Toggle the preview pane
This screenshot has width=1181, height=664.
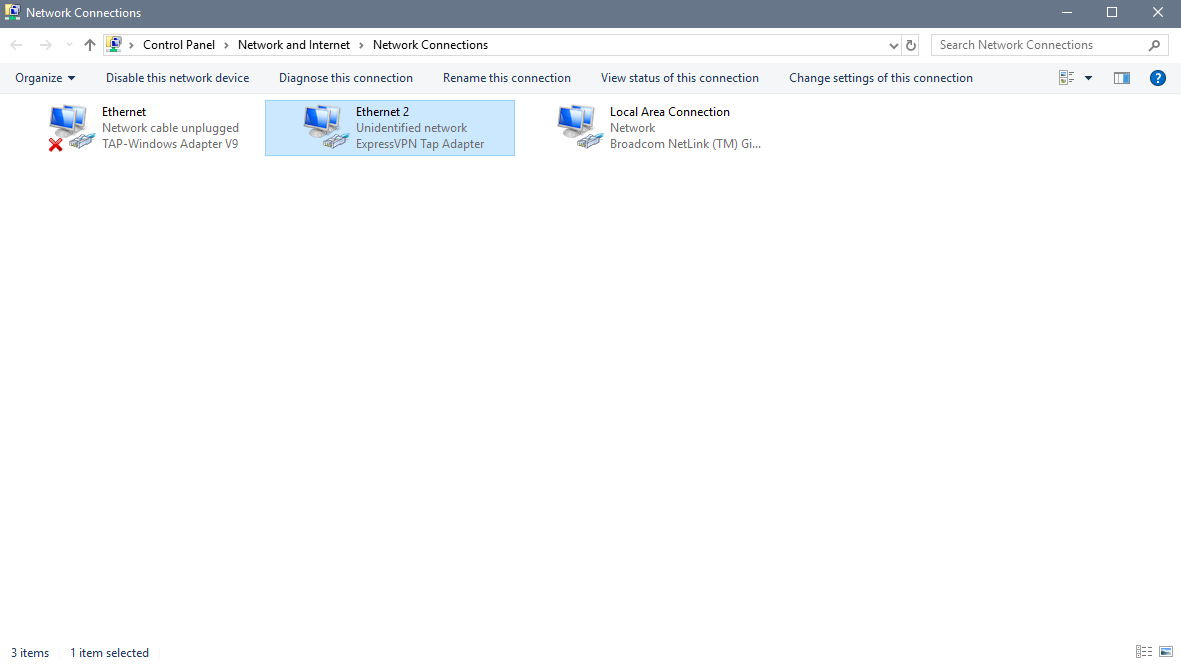(x=1121, y=78)
